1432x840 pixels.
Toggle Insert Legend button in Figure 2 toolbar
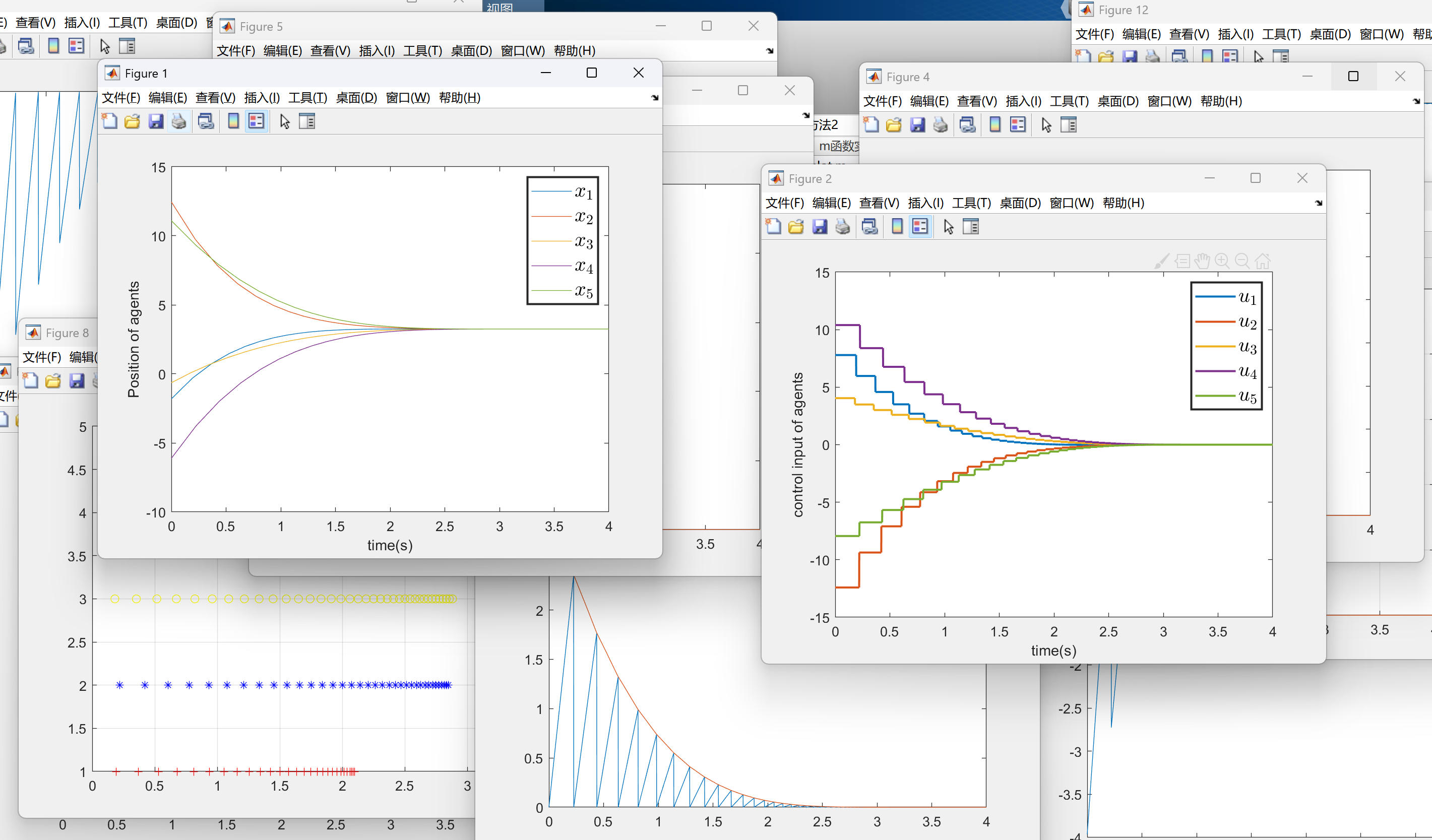click(x=920, y=227)
